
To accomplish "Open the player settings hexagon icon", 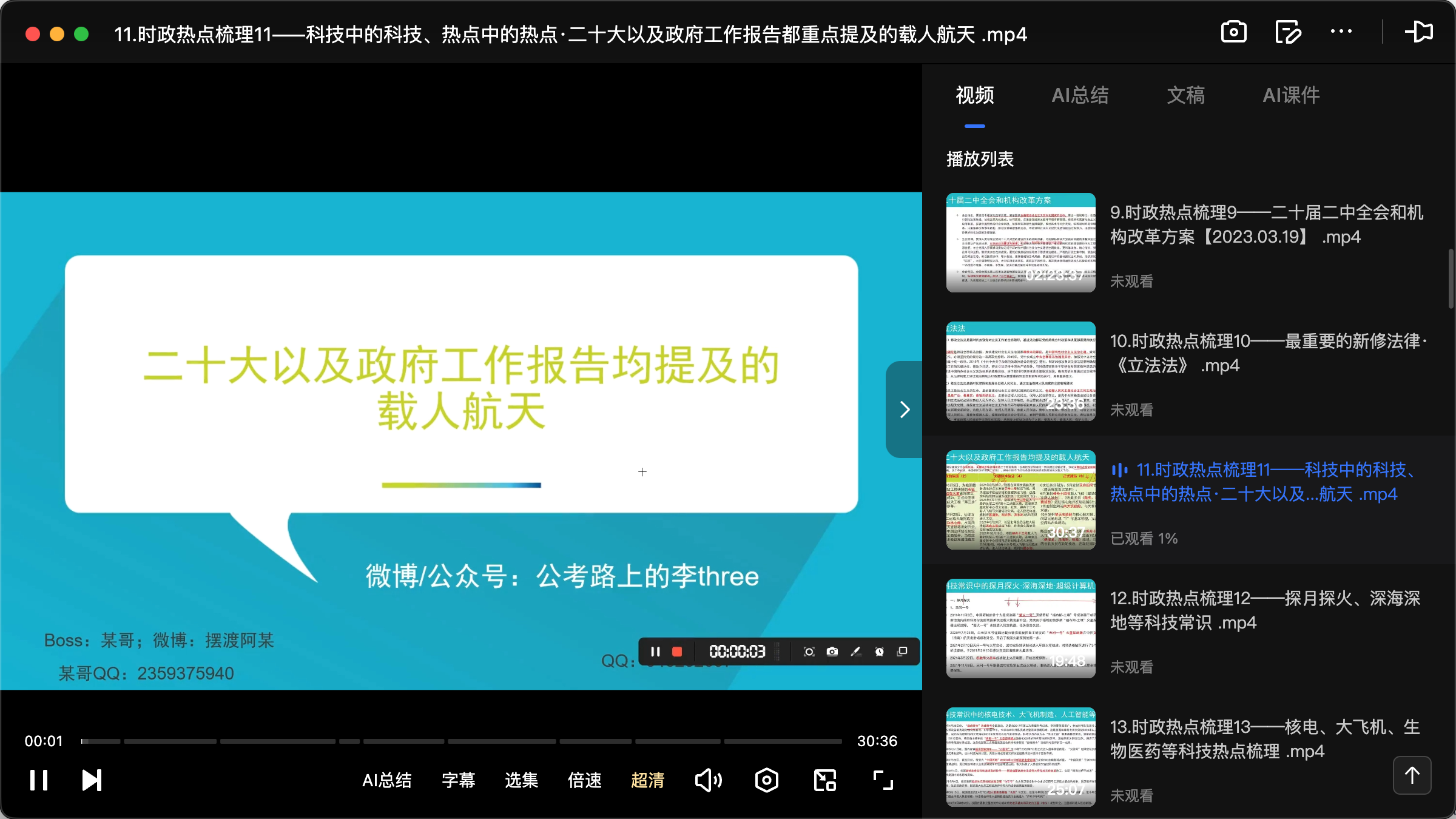I will pos(766,780).
